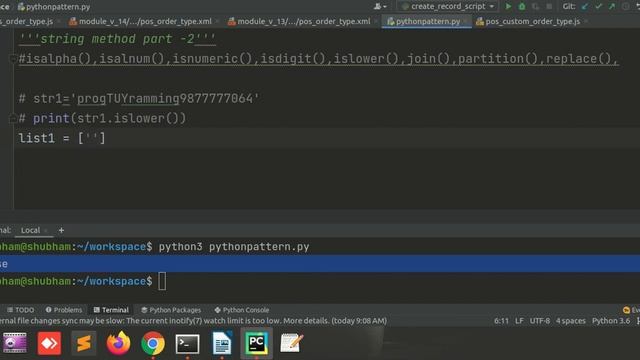Place cursor in the string method part -2 docstring

point(117,39)
